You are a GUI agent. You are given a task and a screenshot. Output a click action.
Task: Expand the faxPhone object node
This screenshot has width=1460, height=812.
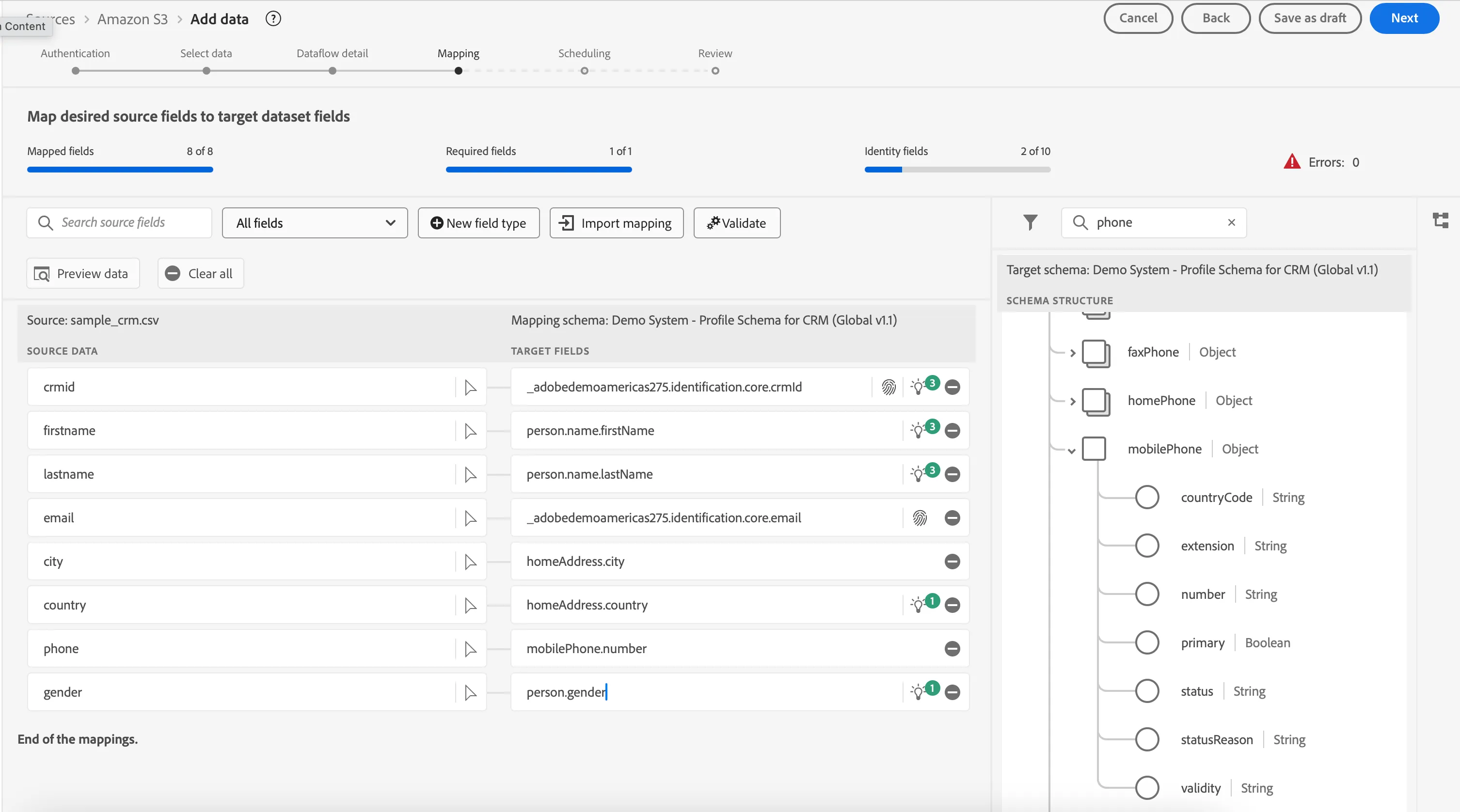coord(1072,353)
